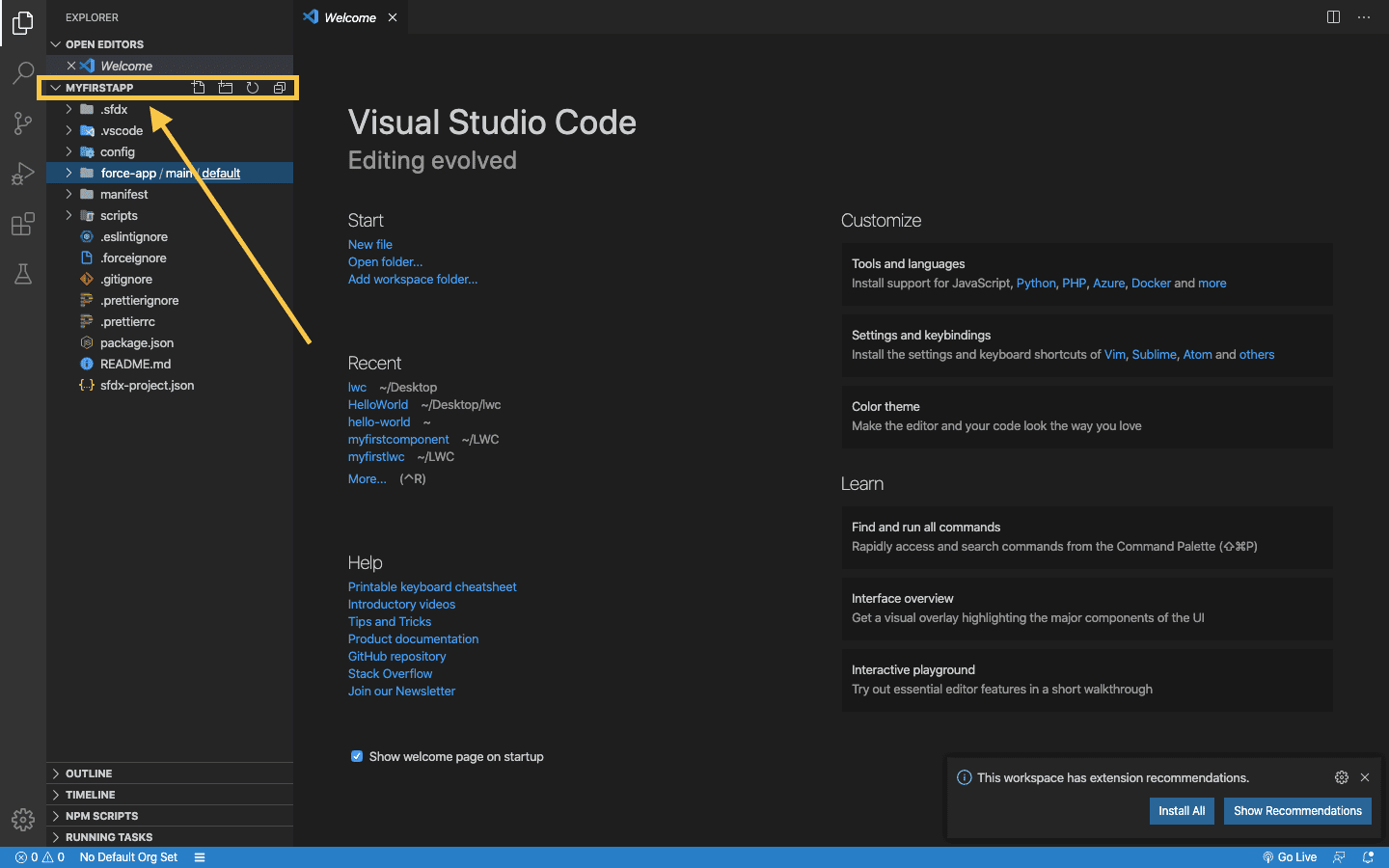
Task: Click Vim keybindings link
Action: [x=1115, y=354]
